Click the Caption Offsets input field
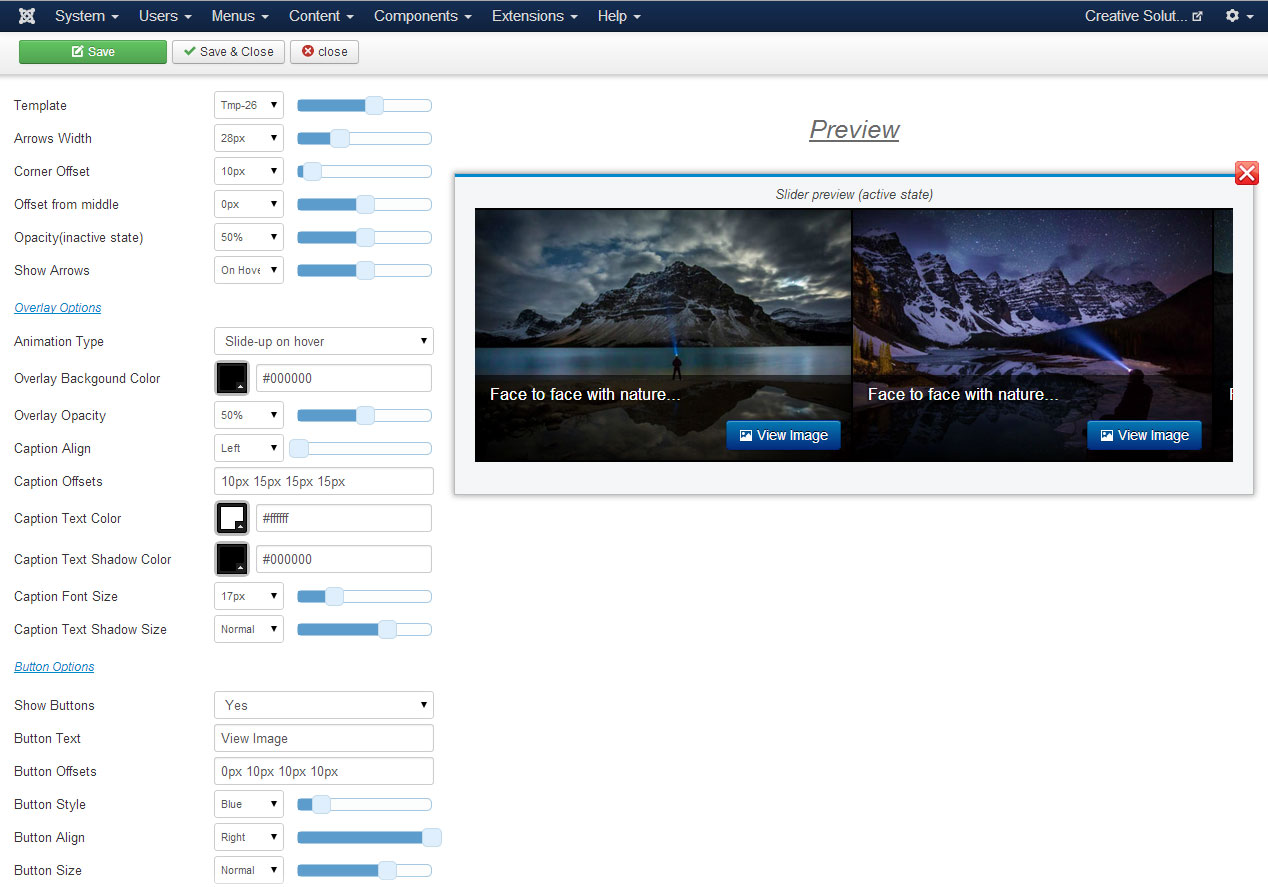 324,481
